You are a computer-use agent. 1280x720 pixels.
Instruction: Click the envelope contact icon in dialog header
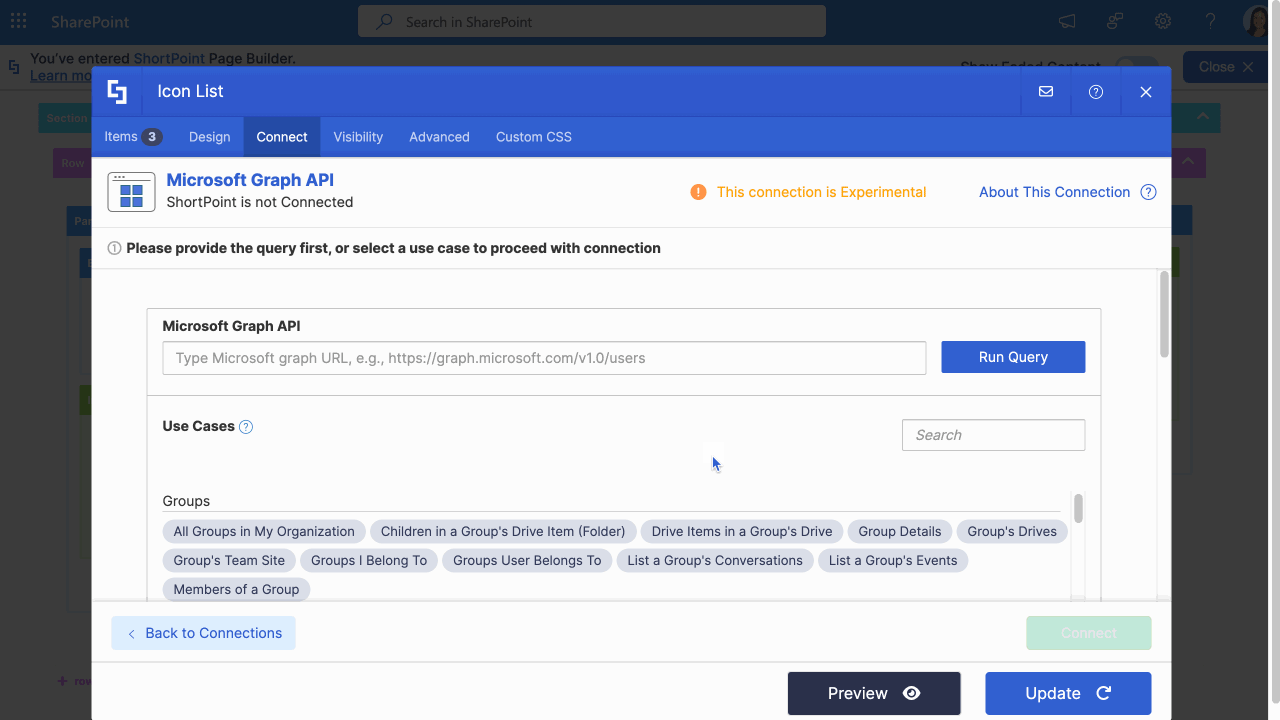pos(1046,92)
